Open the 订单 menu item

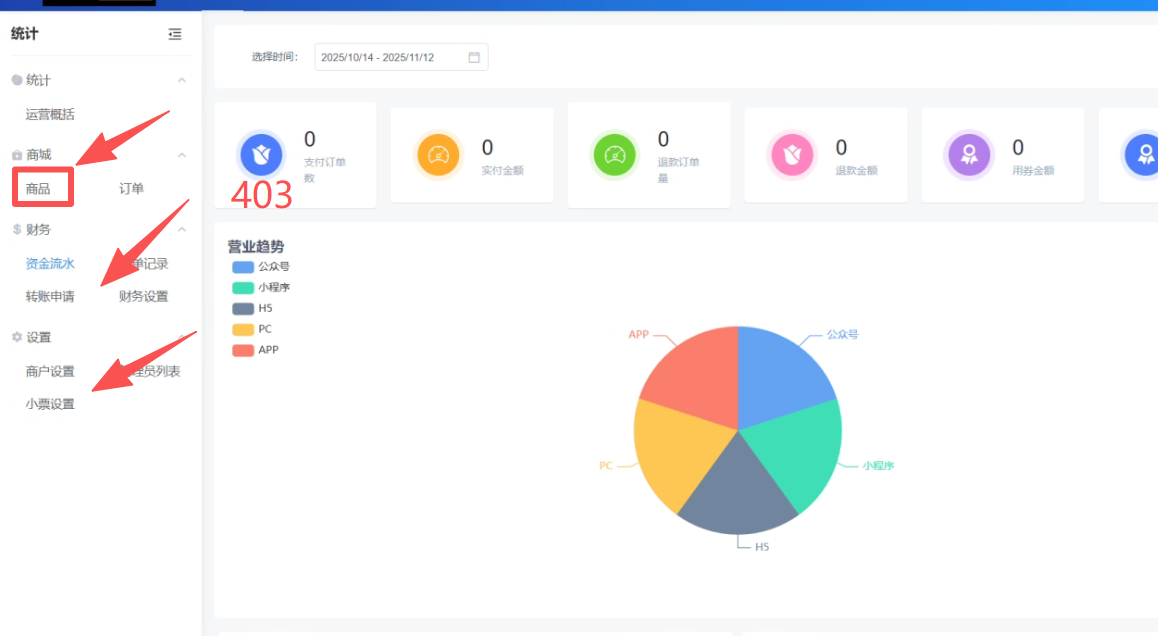pyautogui.click(x=131, y=188)
